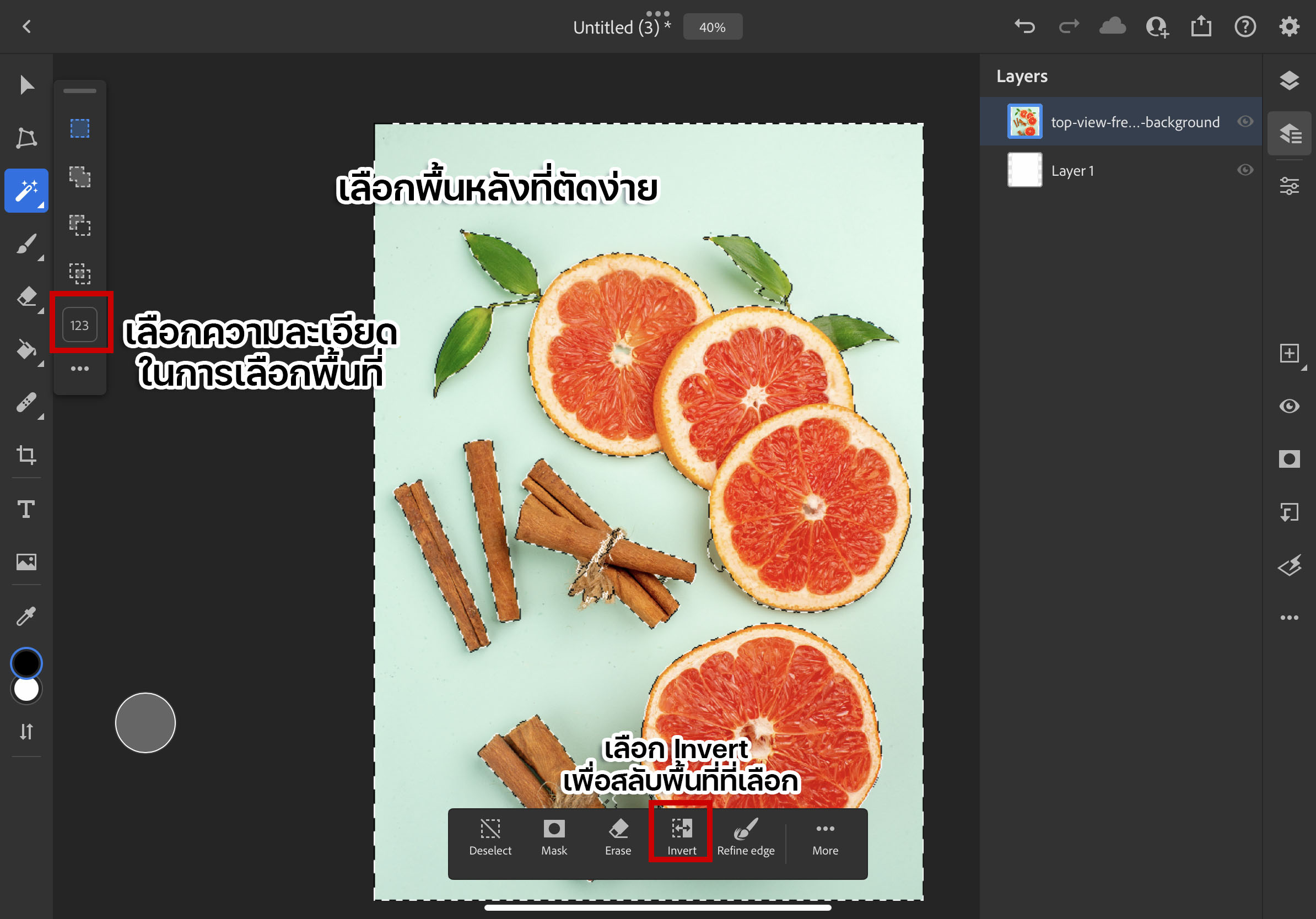1316x919 pixels.
Task: Open More options in selection action bar
Action: pyautogui.click(x=825, y=836)
